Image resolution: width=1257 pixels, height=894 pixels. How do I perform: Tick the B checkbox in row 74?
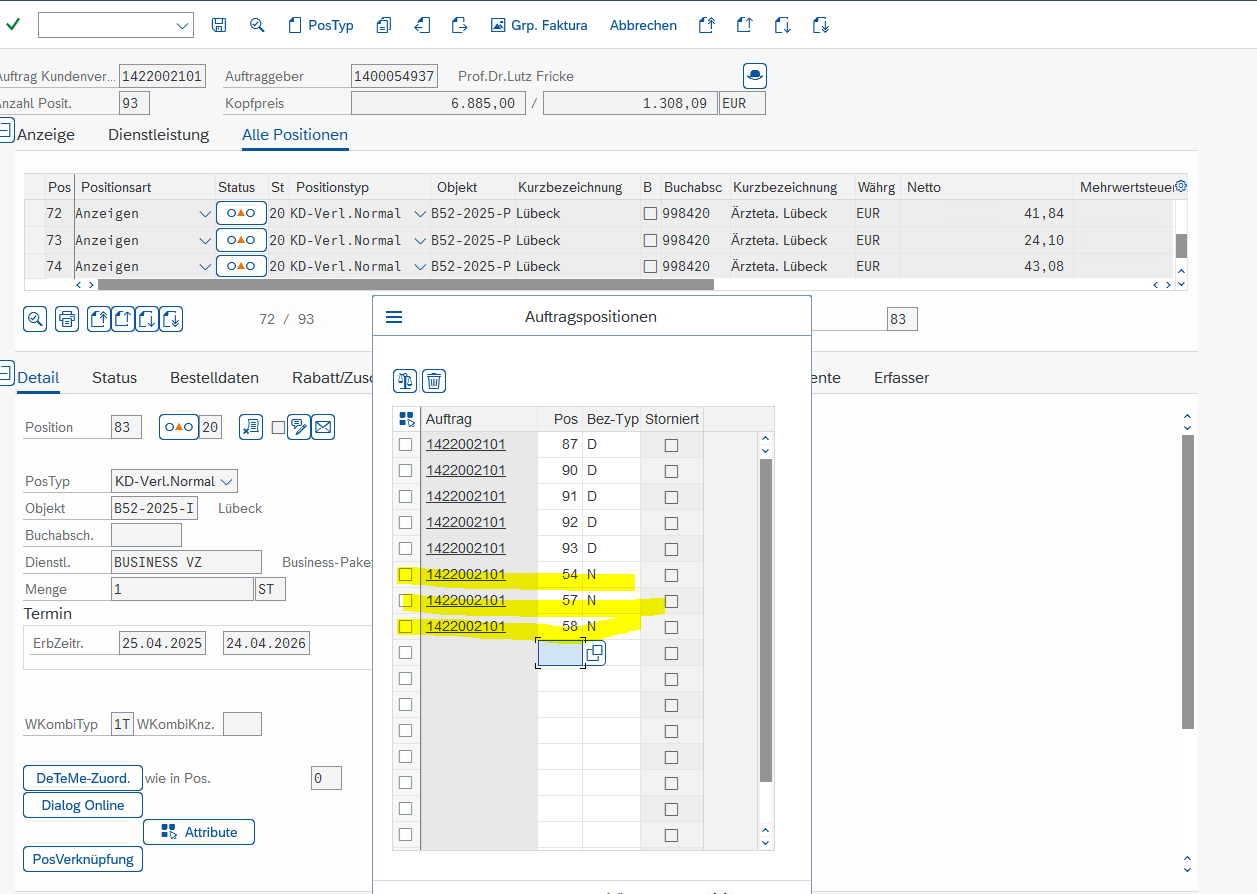pyautogui.click(x=651, y=267)
